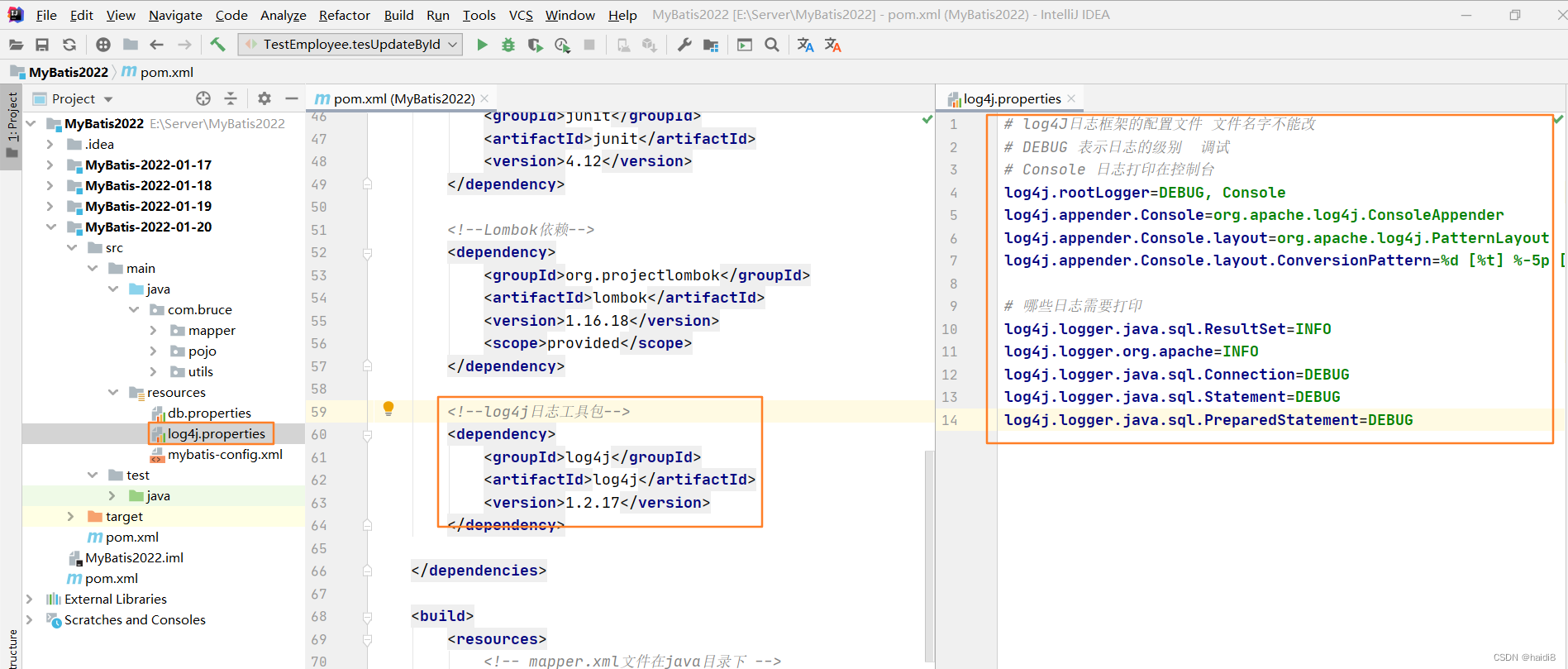The width and height of the screenshot is (1568, 669).
Task: Expand the target folder
Action: pyautogui.click(x=71, y=516)
